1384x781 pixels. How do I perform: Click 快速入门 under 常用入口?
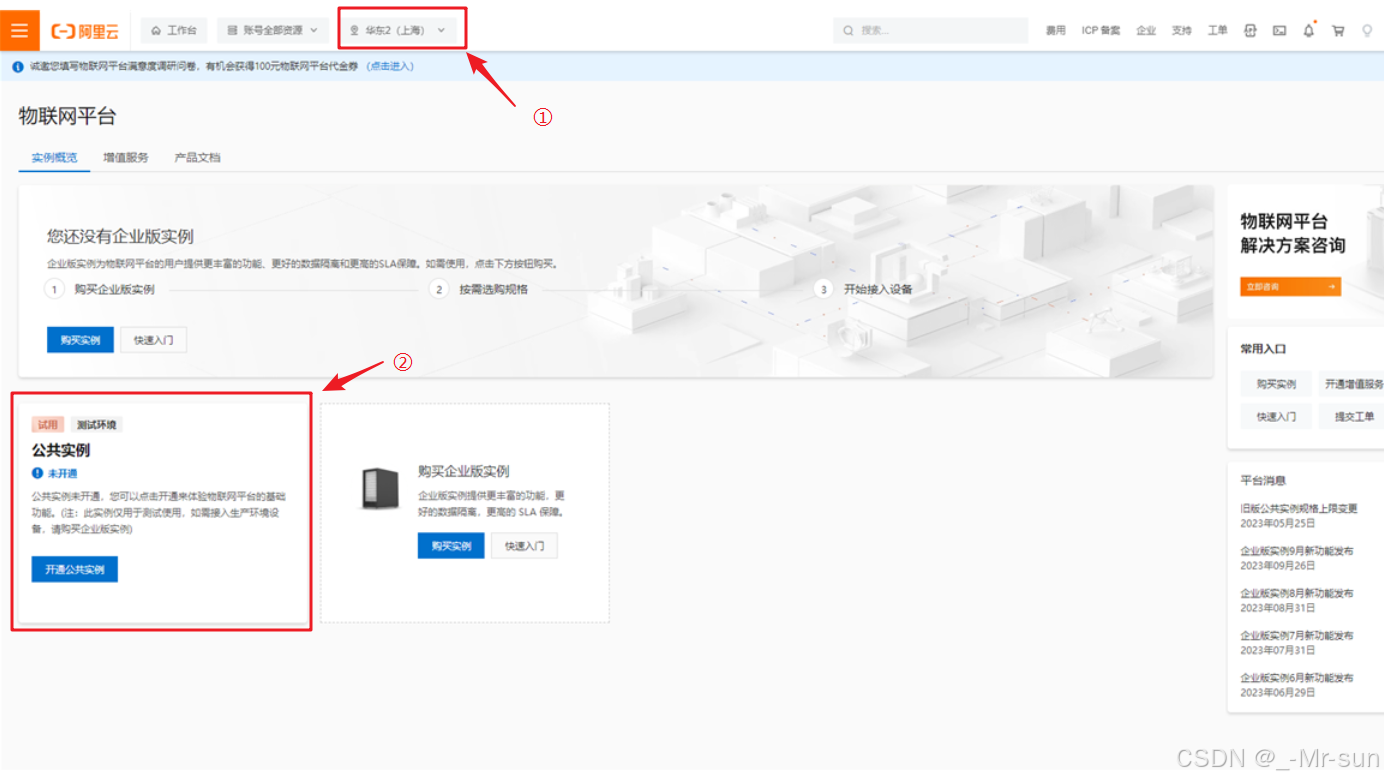tap(1276, 416)
